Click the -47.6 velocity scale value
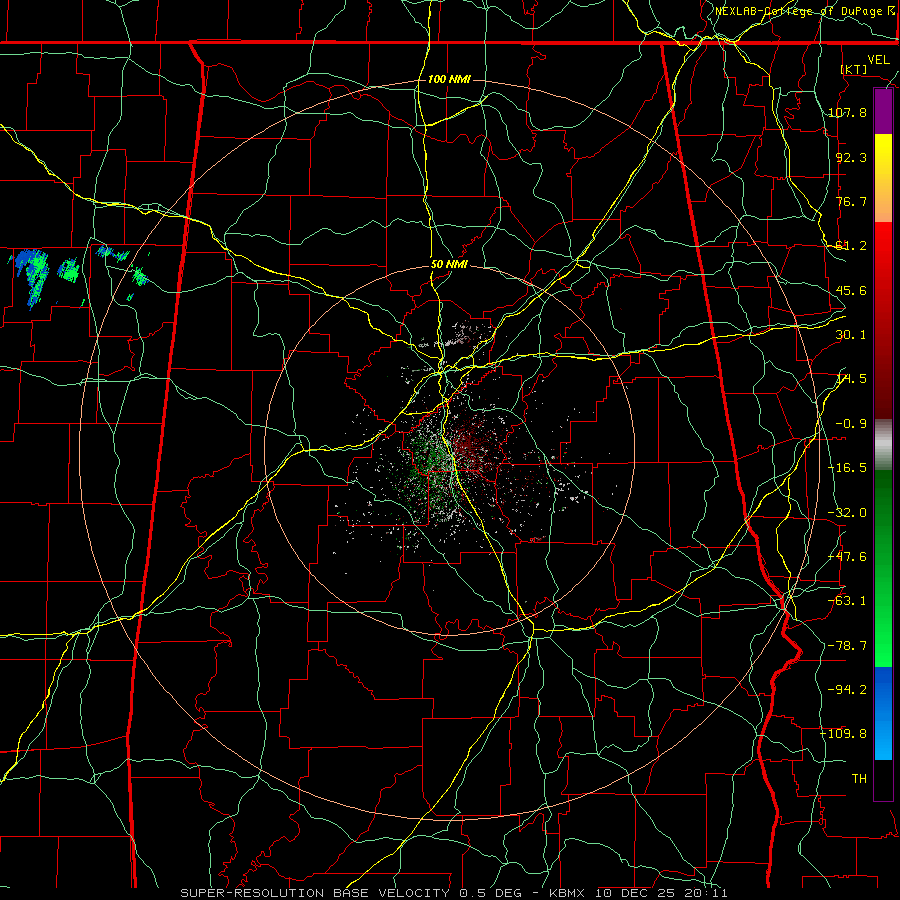900x900 pixels. 848,557
